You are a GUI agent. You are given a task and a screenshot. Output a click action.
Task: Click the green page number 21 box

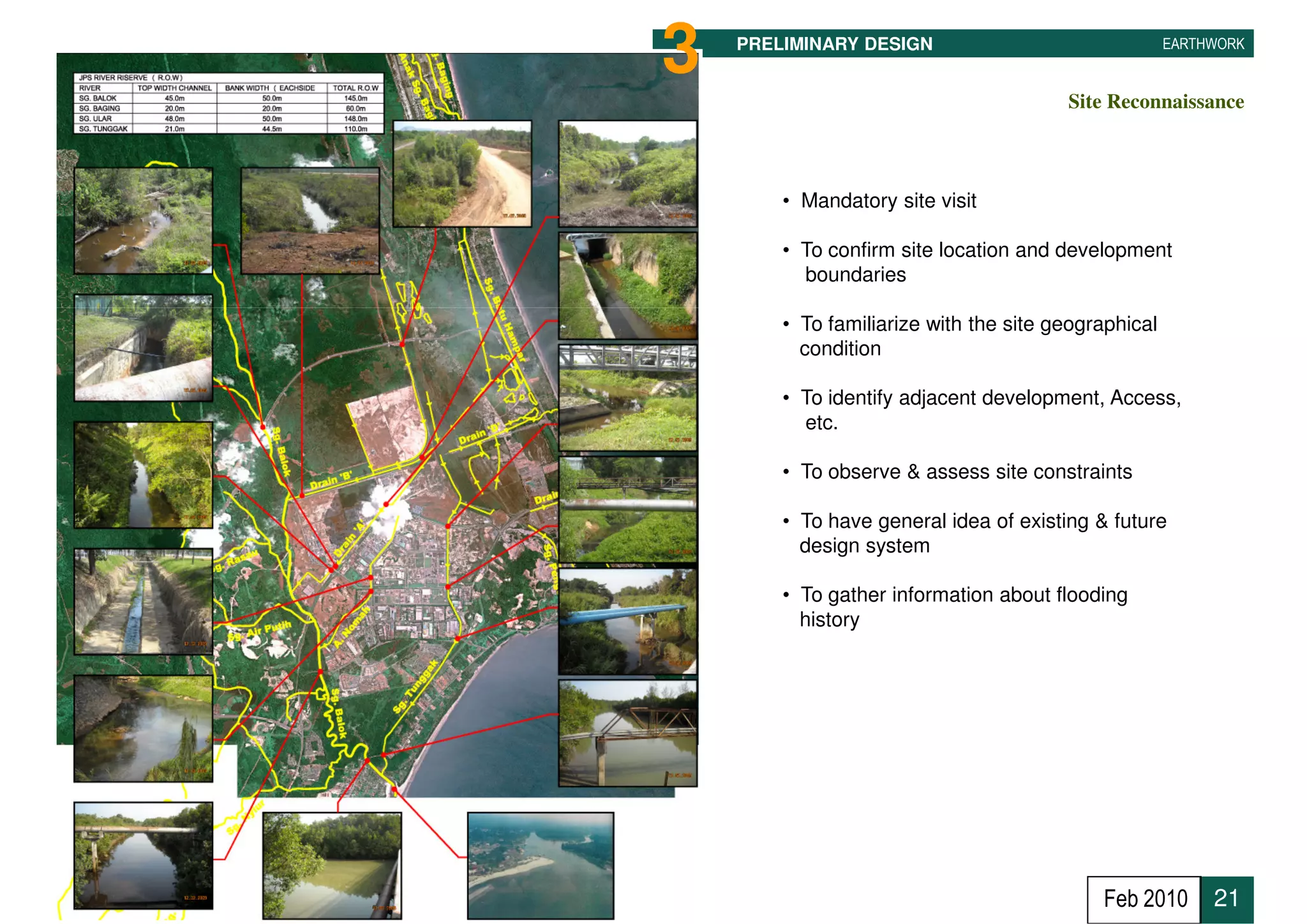tap(1226, 898)
